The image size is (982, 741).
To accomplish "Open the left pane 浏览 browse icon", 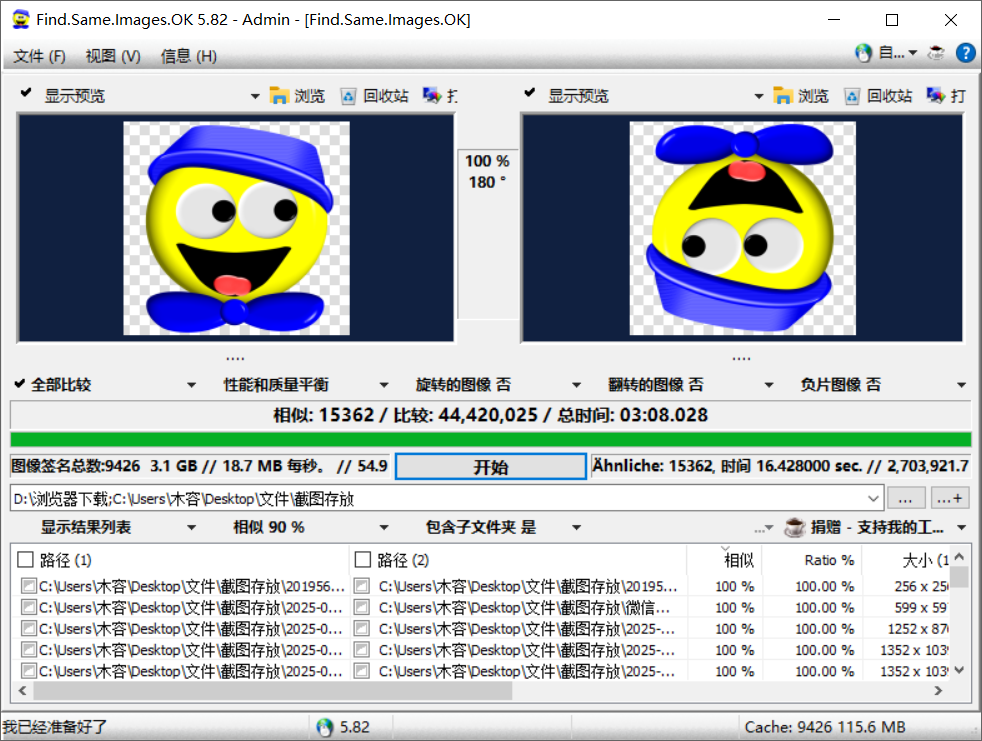I will 280,95.
